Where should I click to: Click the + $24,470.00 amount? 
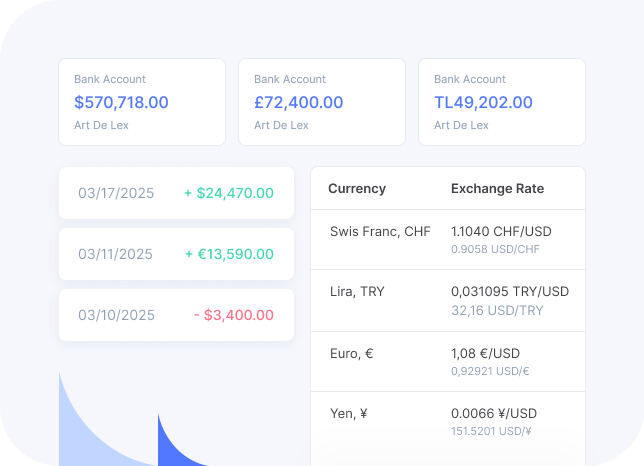tap(229, 193)
